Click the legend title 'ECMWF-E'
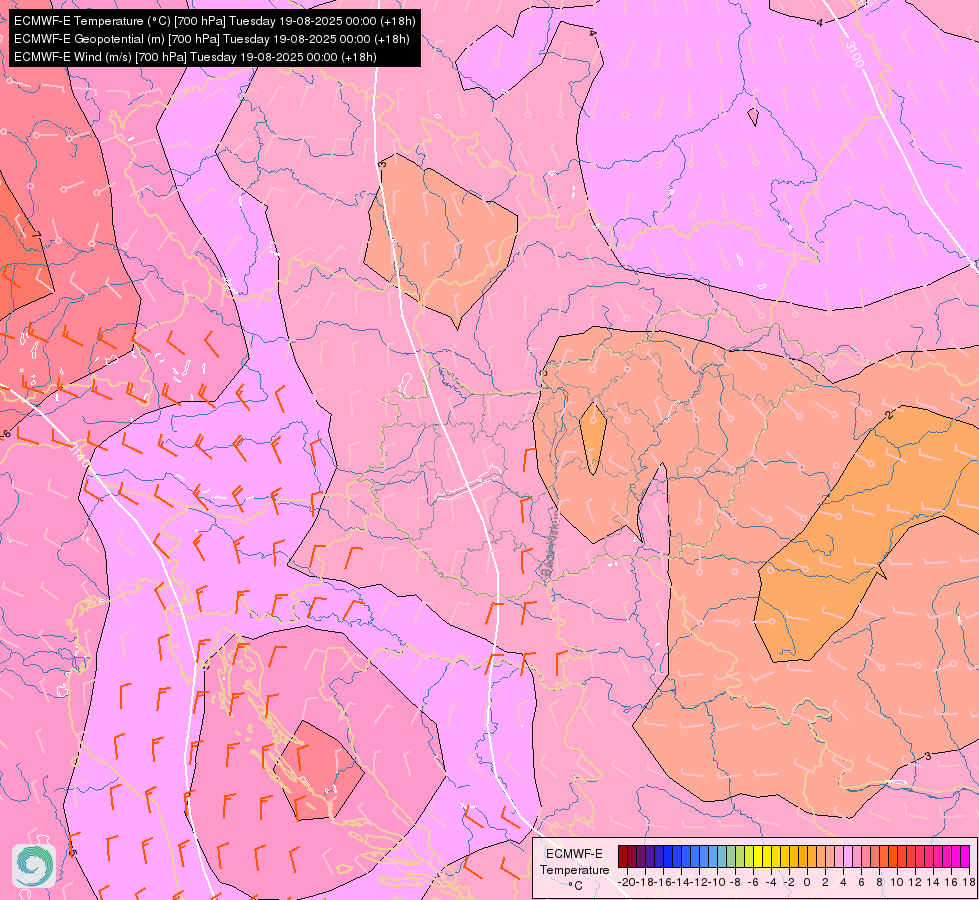This screenshot has width=979, height=900. tap(574, 853)
